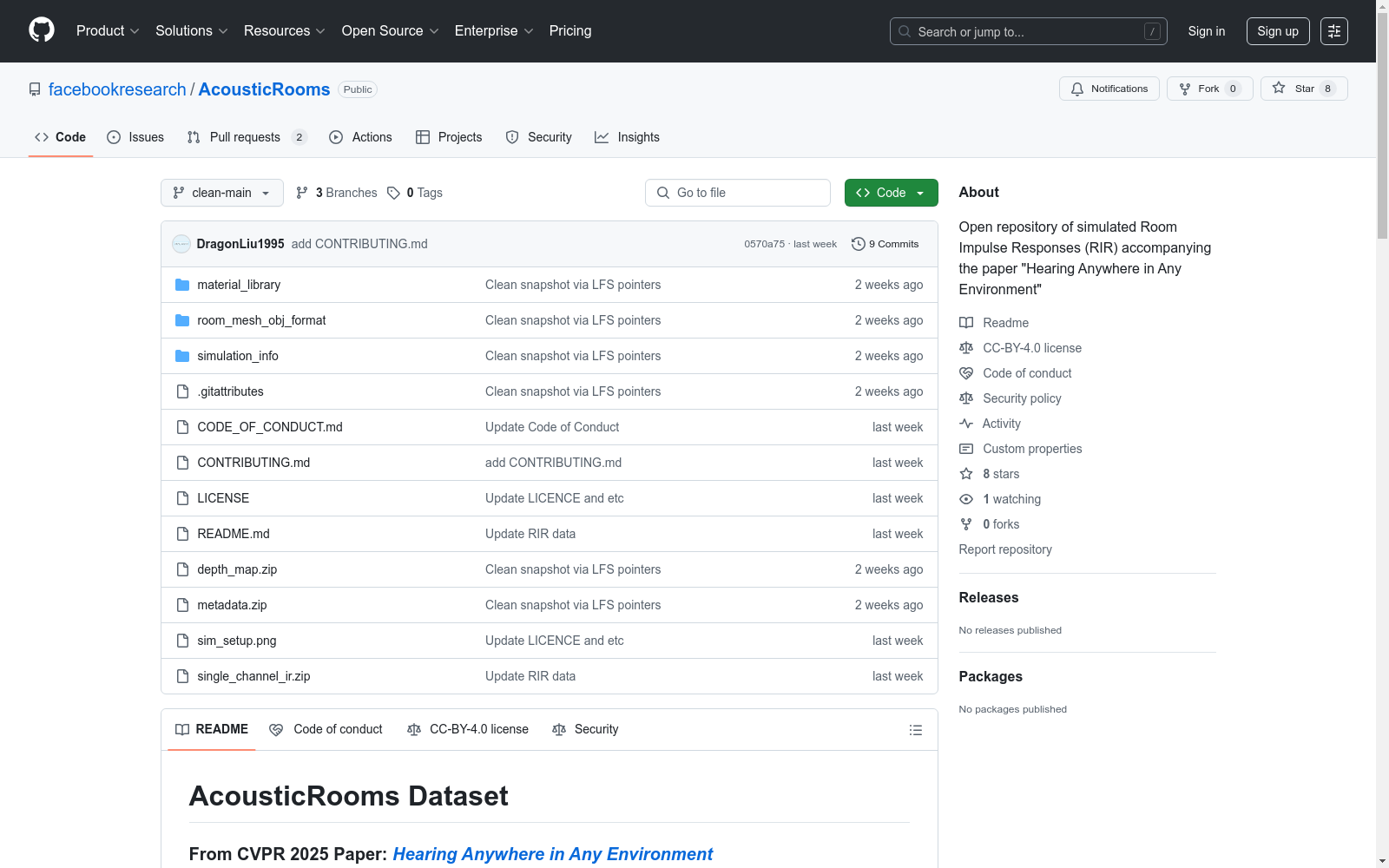1389x868 pixels.
Task: Click the .gitattributes file icon
Action: pyautogui.click(x=182, y=391)
